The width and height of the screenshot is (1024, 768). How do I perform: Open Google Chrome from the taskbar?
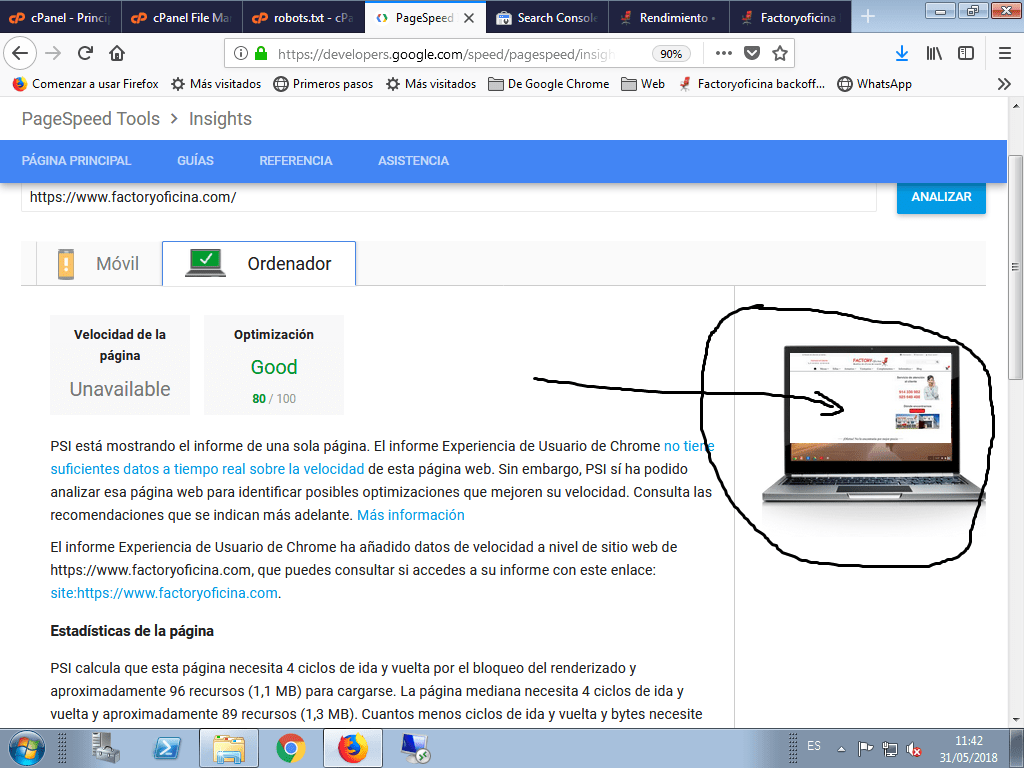click(291, 748)
